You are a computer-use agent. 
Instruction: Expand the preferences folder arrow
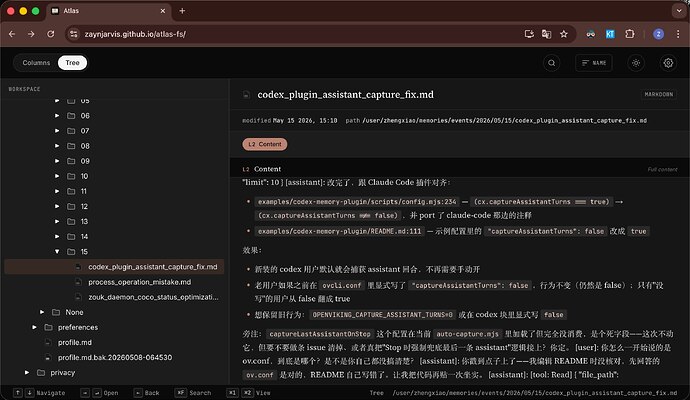(x=34, y=327)
